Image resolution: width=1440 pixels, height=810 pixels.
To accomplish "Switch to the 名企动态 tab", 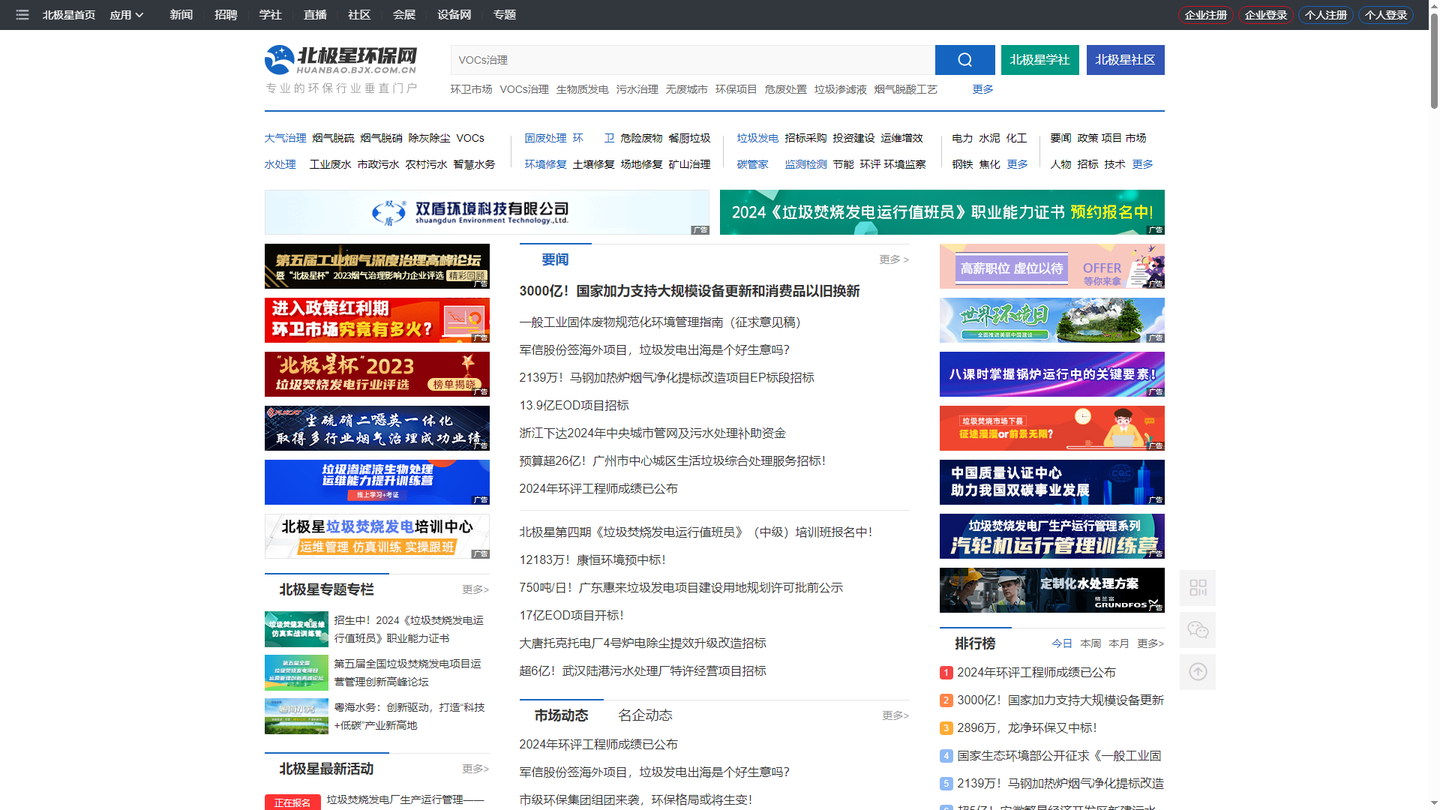I will point(645,715).
